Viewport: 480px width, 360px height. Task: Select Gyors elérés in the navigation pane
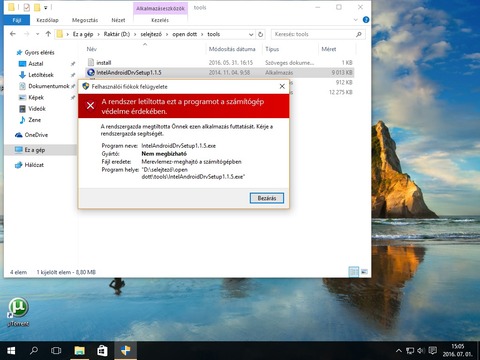click(39, 52)
